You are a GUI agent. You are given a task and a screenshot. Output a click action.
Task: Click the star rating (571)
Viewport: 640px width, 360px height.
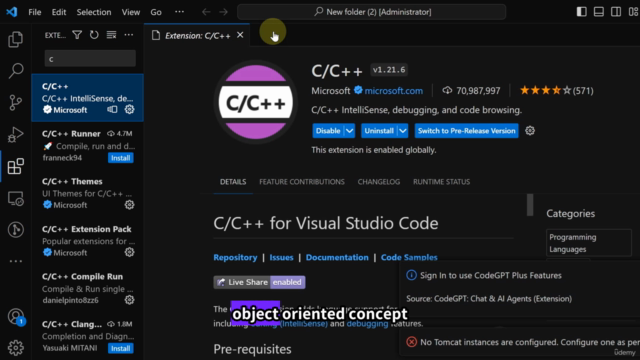click(x=556, y=91)
